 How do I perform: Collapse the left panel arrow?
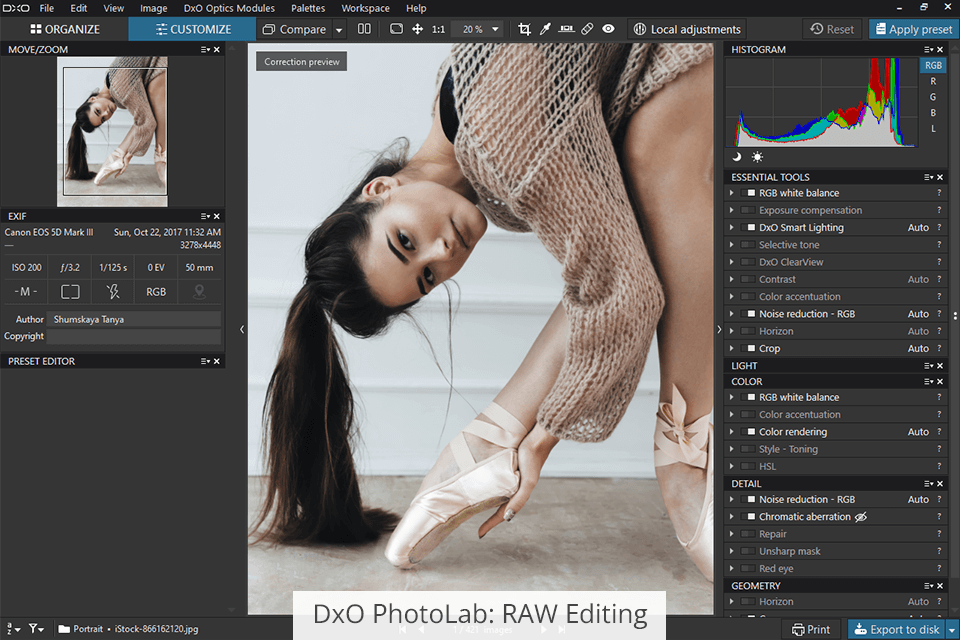(242, 329)
